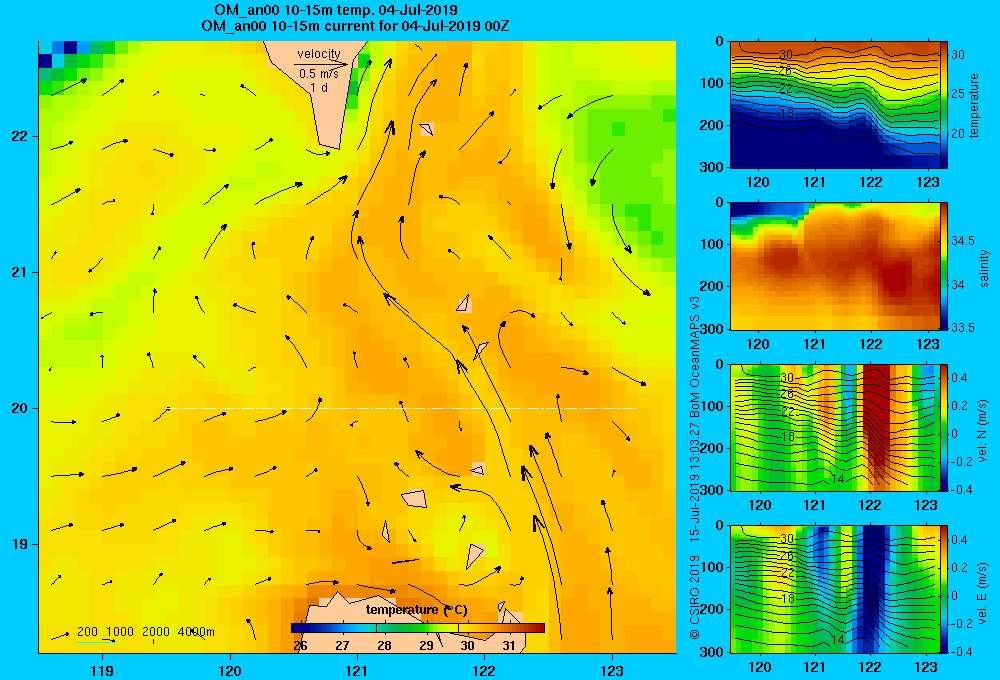Open the temperature depth-section panel
The width and height of the screenshot is (1000, 680).
tap(835, 105)
